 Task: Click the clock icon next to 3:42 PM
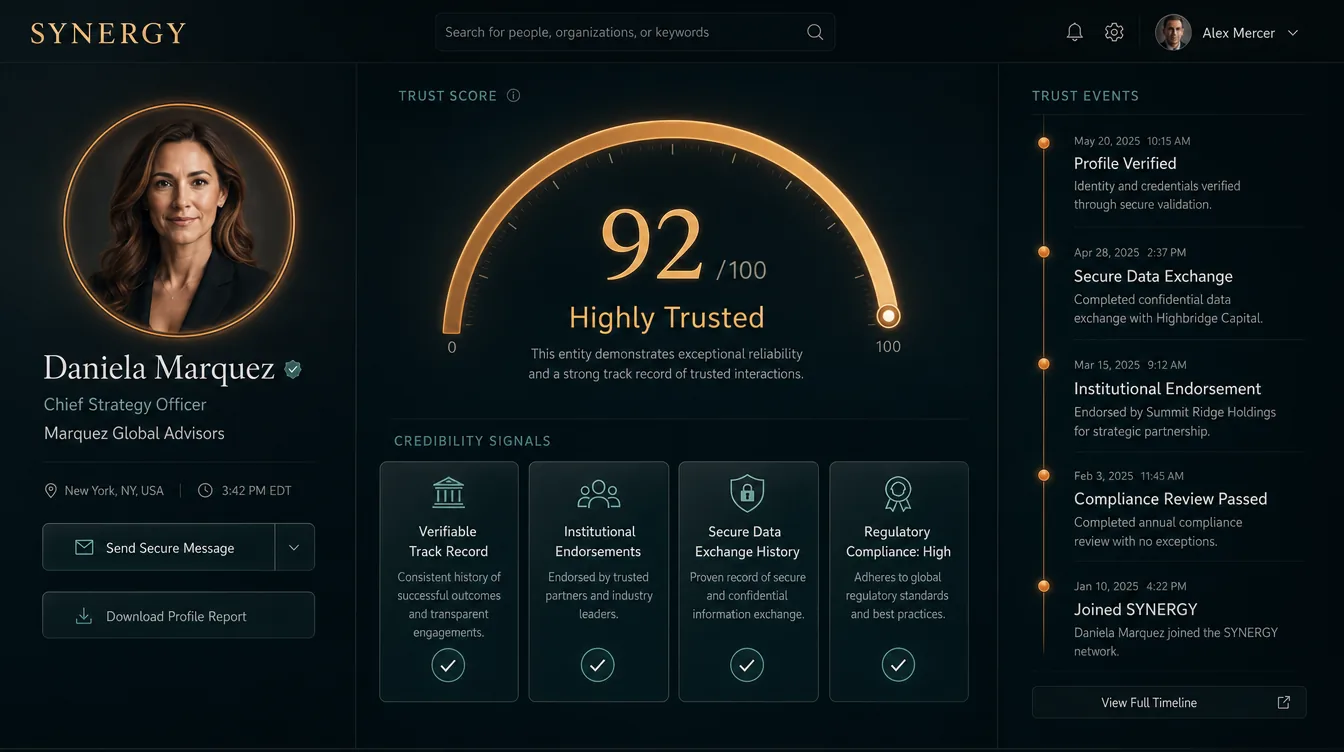(205, 491)
